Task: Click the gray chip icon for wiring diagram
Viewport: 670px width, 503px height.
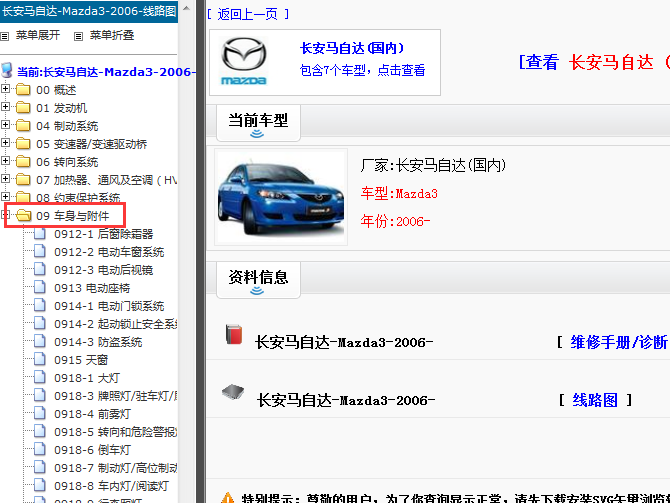Action: (233, 391)
